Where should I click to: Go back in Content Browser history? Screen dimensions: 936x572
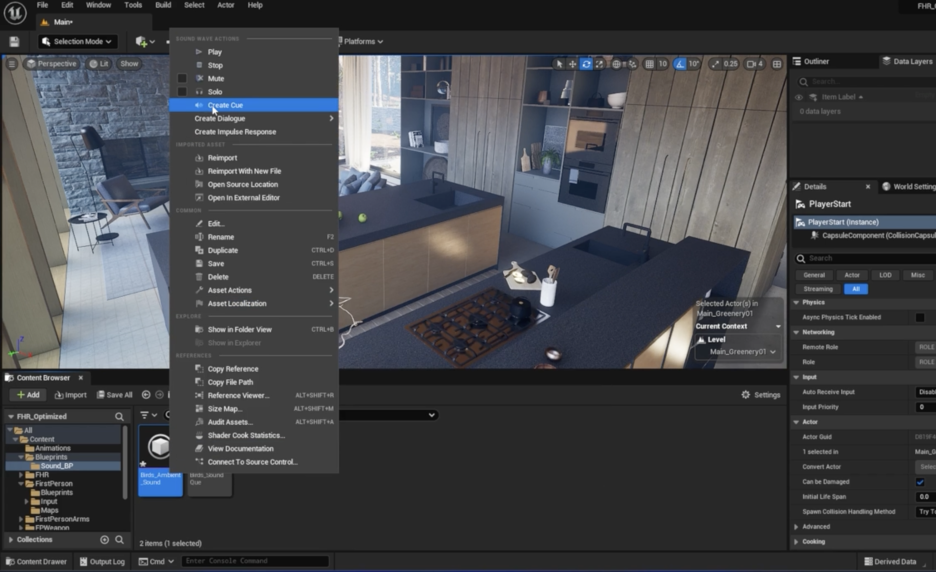click(146, 395)
